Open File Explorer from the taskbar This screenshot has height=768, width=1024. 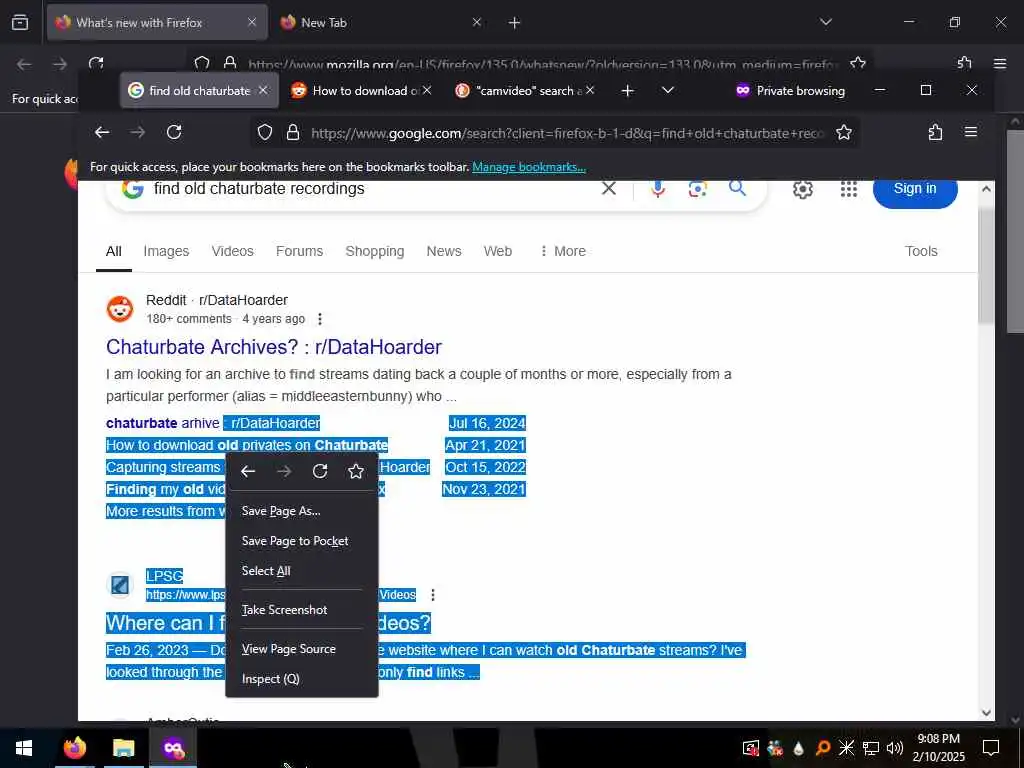click(x=123, y=748)
